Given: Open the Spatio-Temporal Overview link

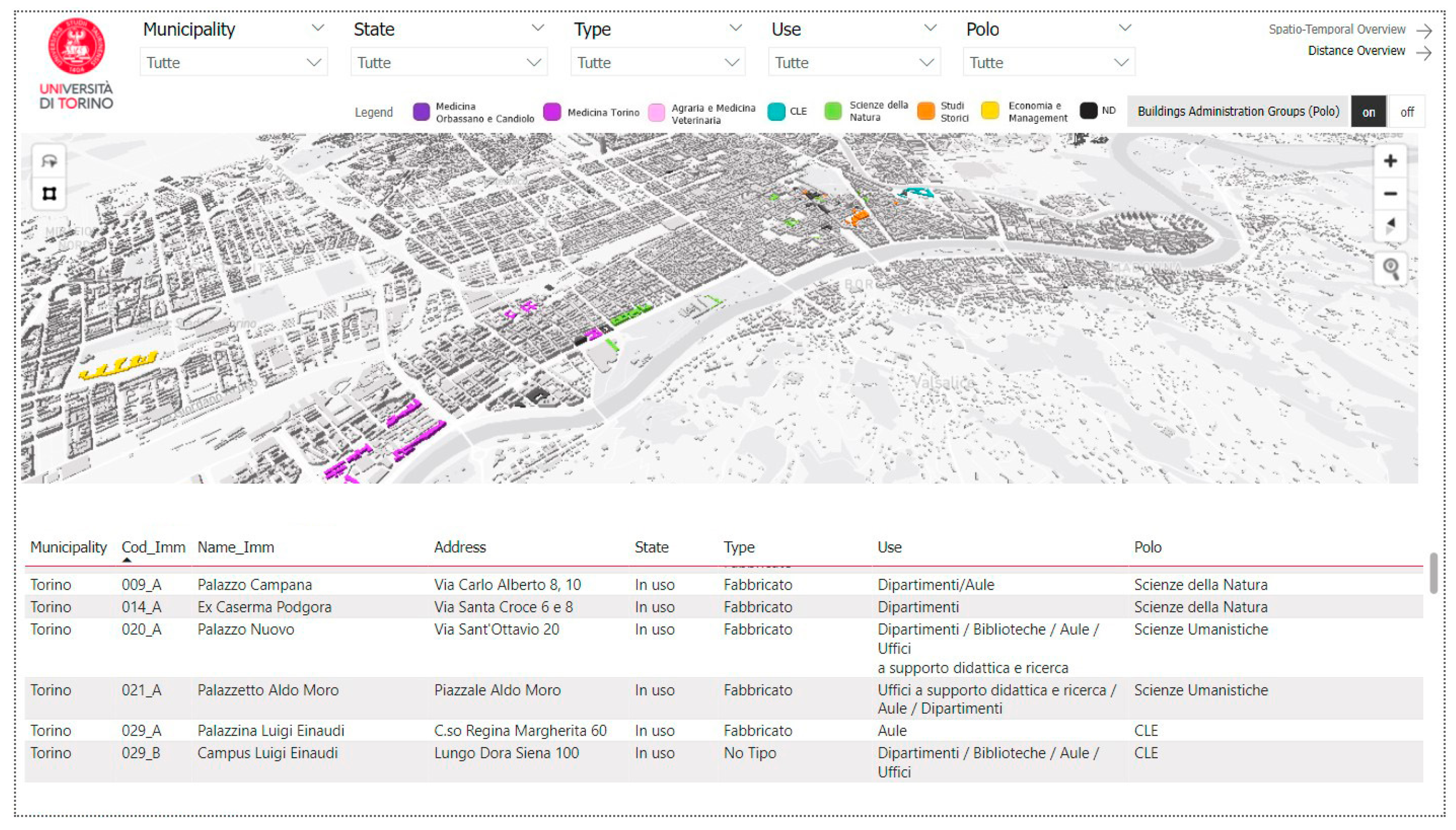Looking at the screenshot, I should tap(1336, 29).
